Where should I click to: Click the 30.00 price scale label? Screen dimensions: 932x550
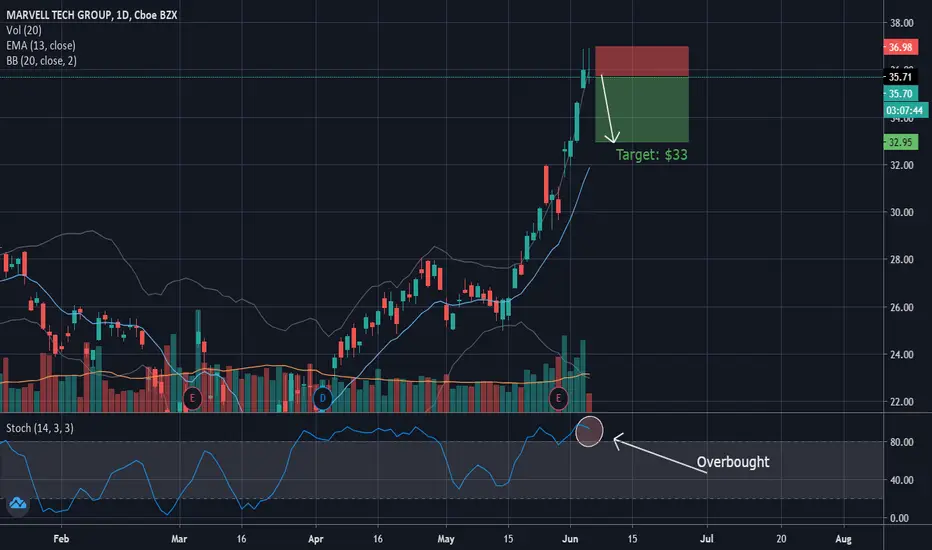[902, 212]
